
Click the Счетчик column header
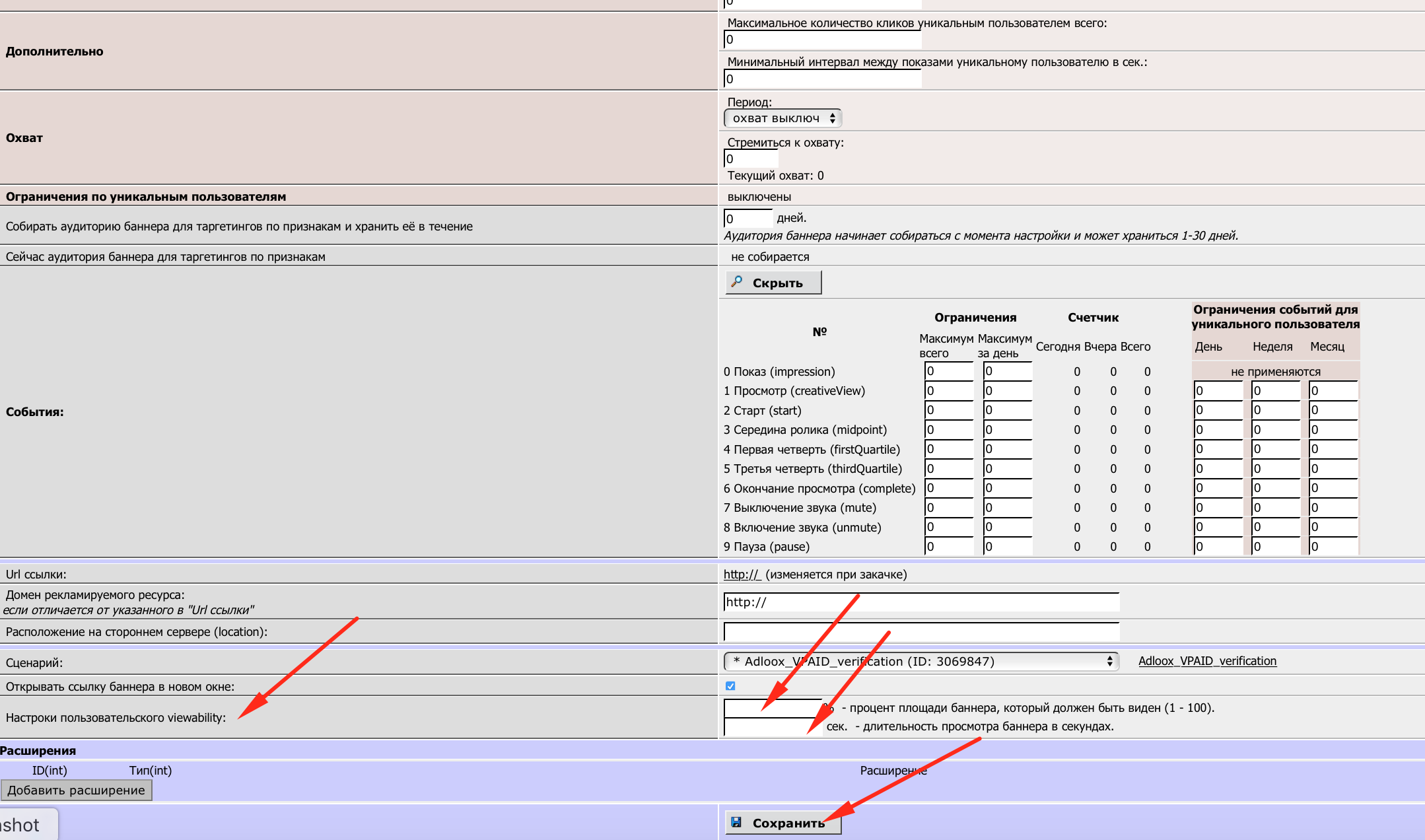click(1094, 318)
